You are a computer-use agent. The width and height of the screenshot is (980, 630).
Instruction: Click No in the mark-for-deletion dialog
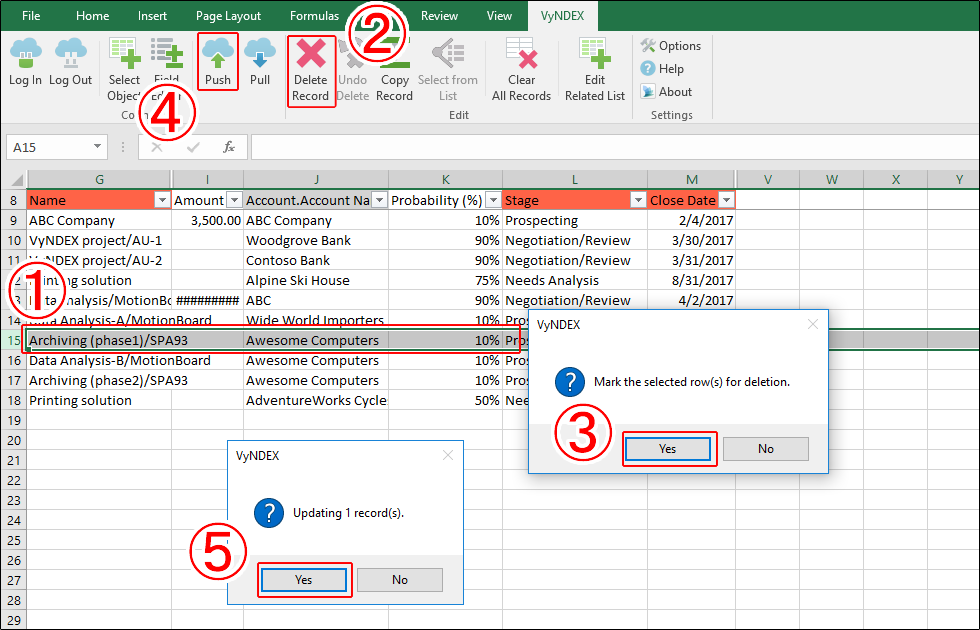tap(766, 449)
